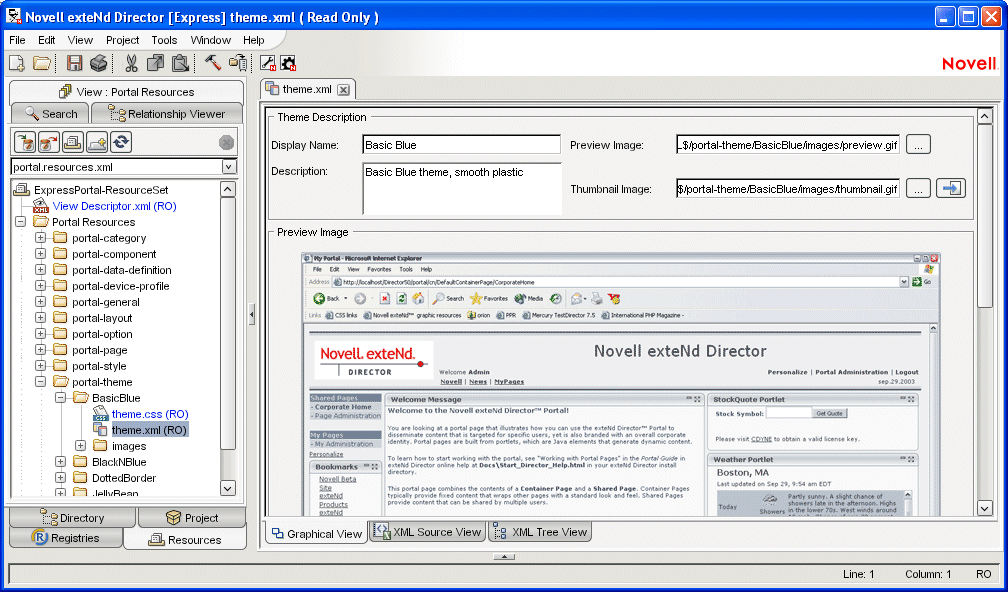This screenshot has width=1008, height=592.
Task: Click the Build hammer icon
Action: click(213, 63)
